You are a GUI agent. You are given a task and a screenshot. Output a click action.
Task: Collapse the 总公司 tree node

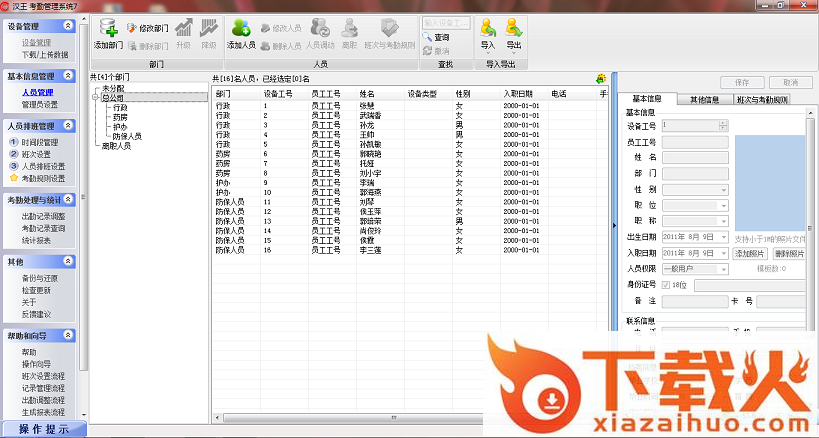96,98
